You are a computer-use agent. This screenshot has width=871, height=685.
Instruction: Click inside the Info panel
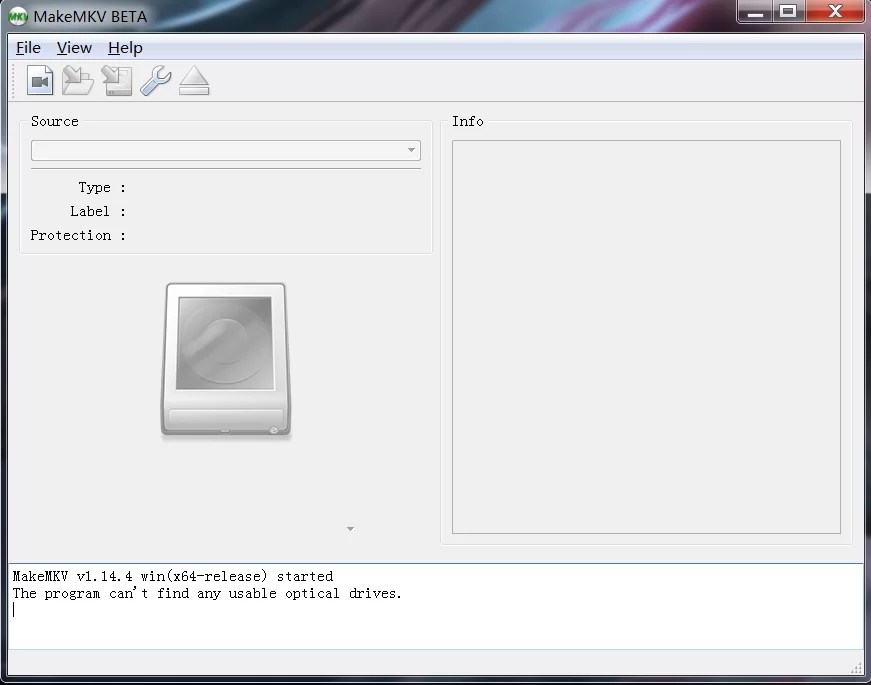646,333
